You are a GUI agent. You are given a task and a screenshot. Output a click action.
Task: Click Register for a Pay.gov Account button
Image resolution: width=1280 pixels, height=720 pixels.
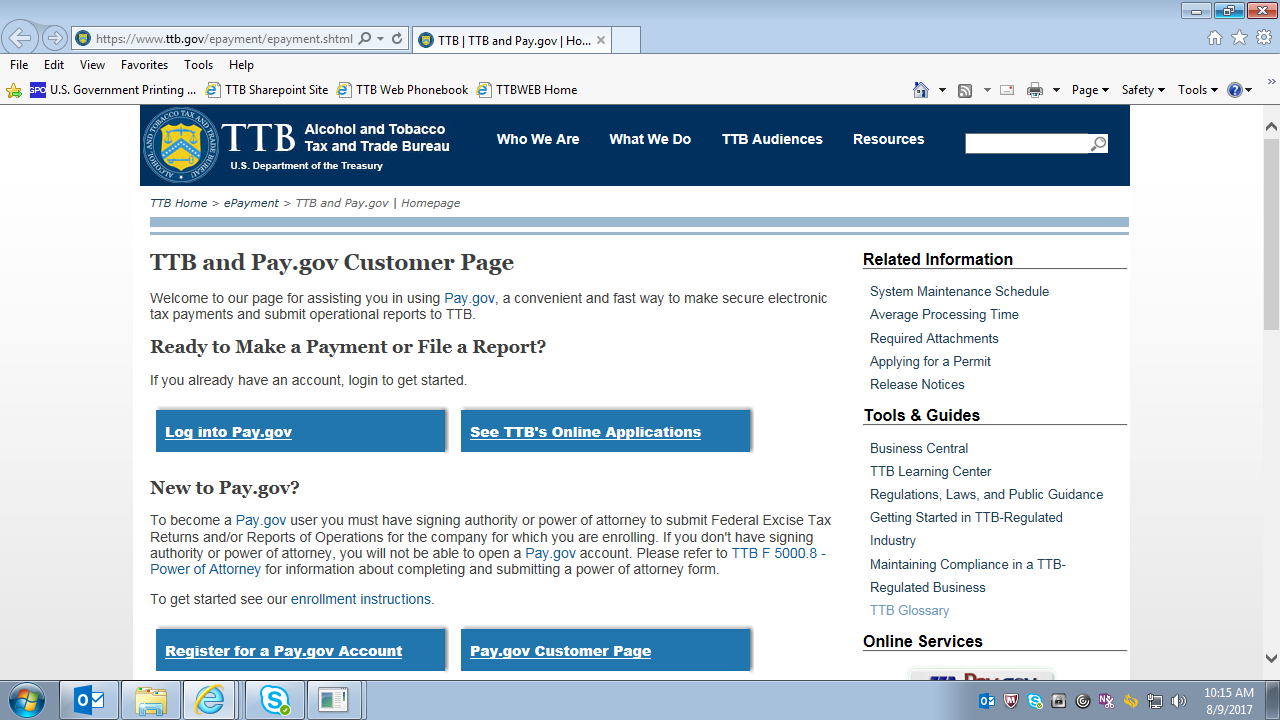[301, 650]
